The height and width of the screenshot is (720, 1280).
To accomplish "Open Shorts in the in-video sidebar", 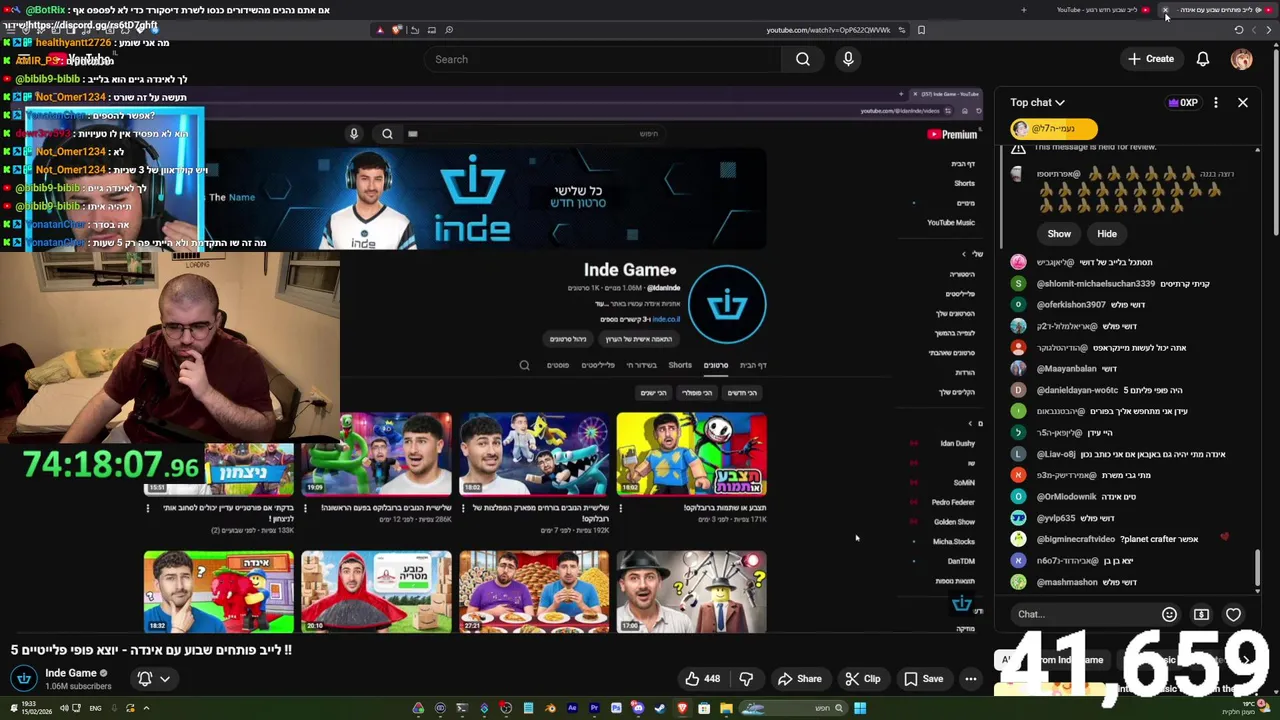I will 964,183.
